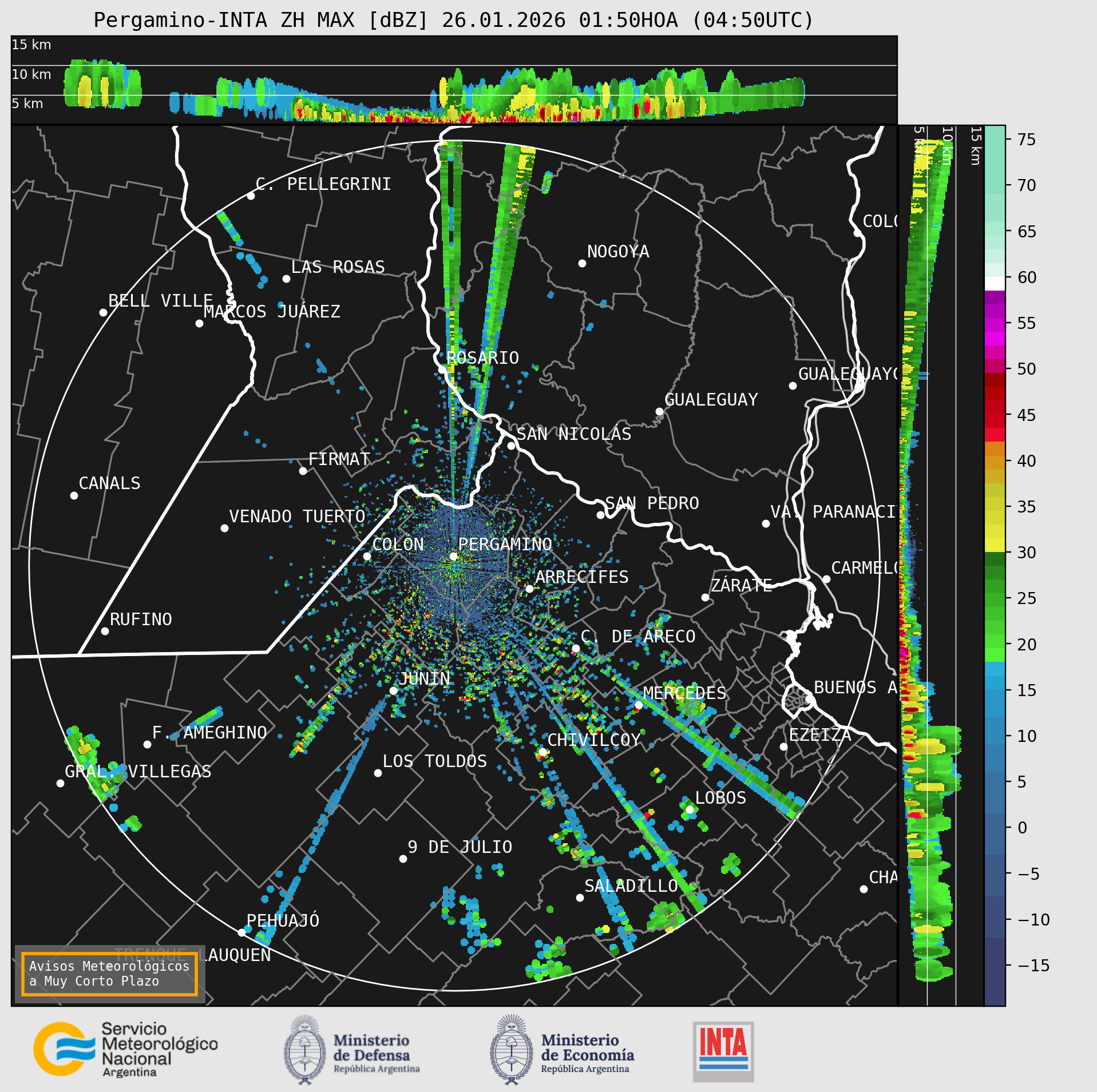Viewport: 1097px width, 1092px height.
Task: Click the white 60 dBZ band on the color scale
Action: pyautogui.click(x=995, y=284)
